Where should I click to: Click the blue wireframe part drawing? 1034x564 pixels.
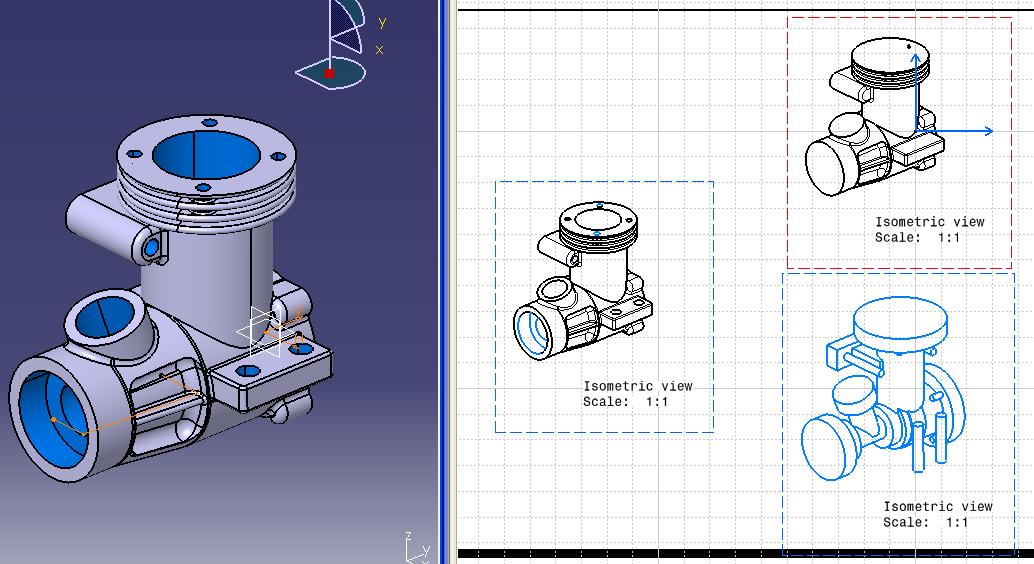pyautogui.click(x=884, y=388)
